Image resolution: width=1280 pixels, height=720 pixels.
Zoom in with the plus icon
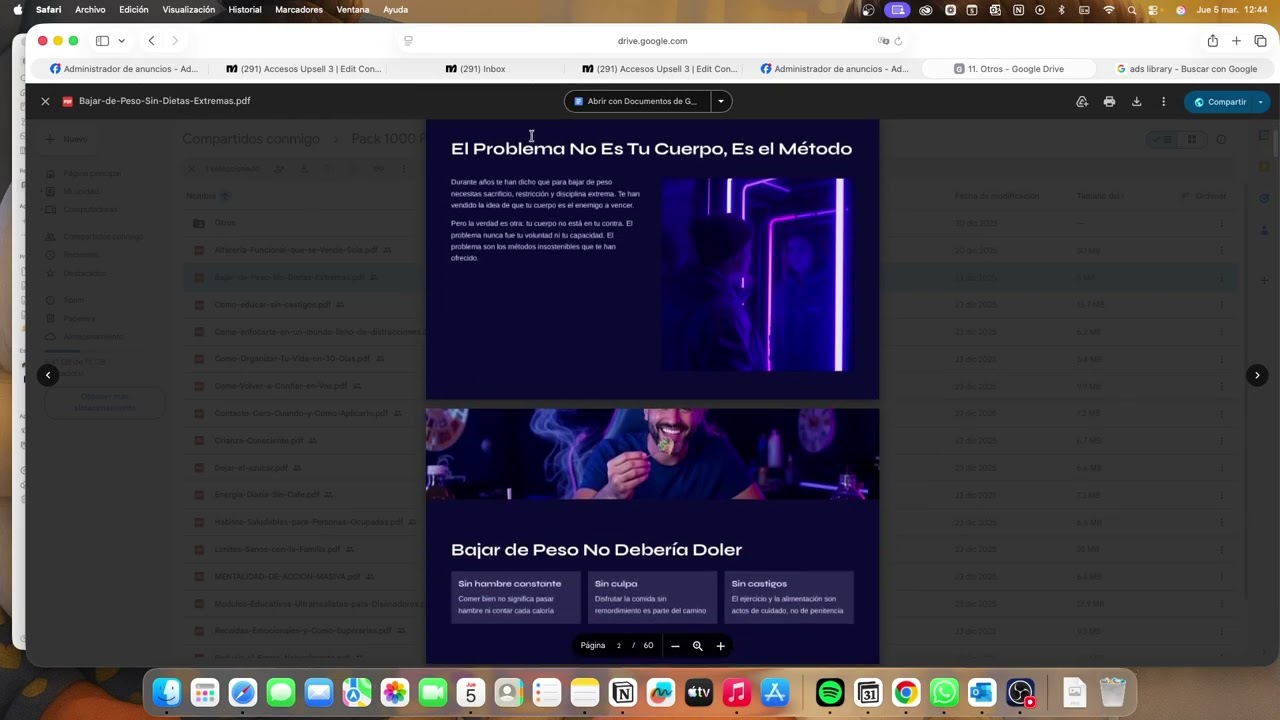coord(720,646)
